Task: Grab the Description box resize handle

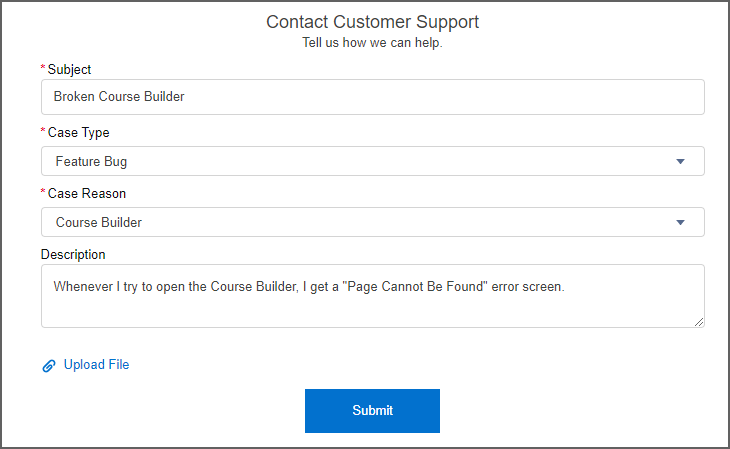Action: point(699,321)
